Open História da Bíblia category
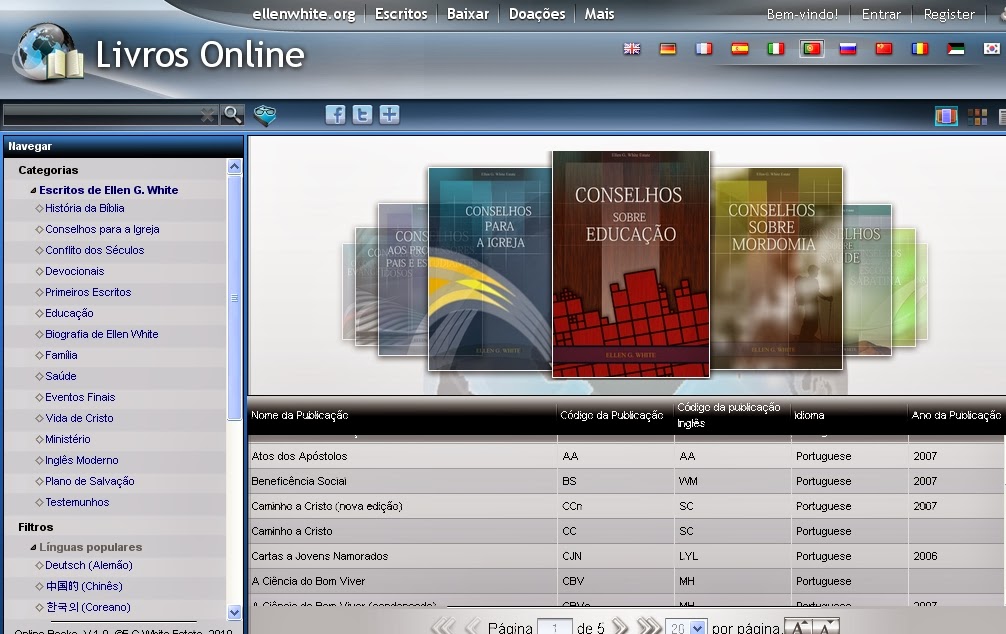The image size is (1006, 634). tap(85, 208)
